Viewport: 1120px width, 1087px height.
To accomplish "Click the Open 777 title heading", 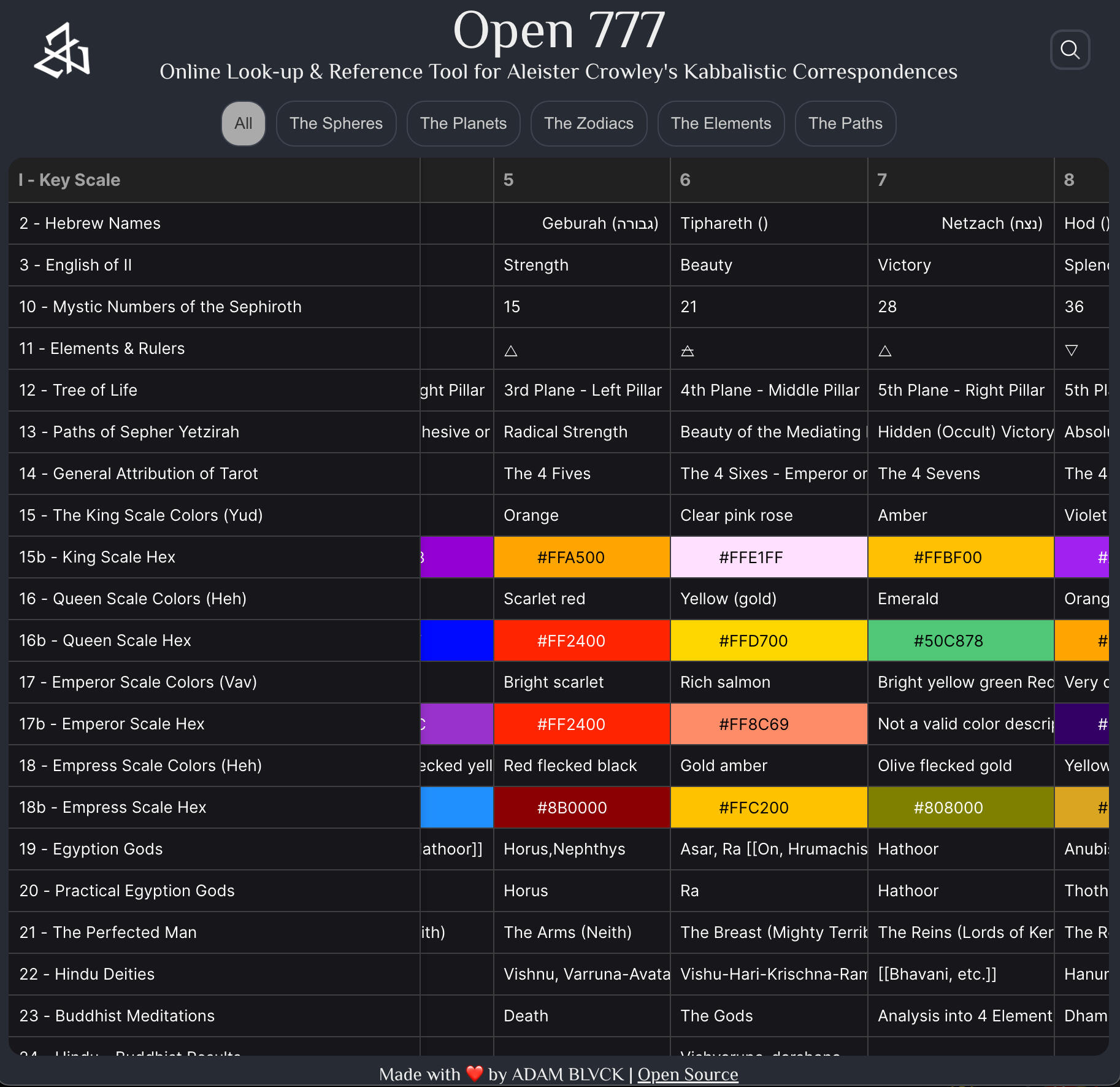I will pyautogui.click(x=559, y=31).
